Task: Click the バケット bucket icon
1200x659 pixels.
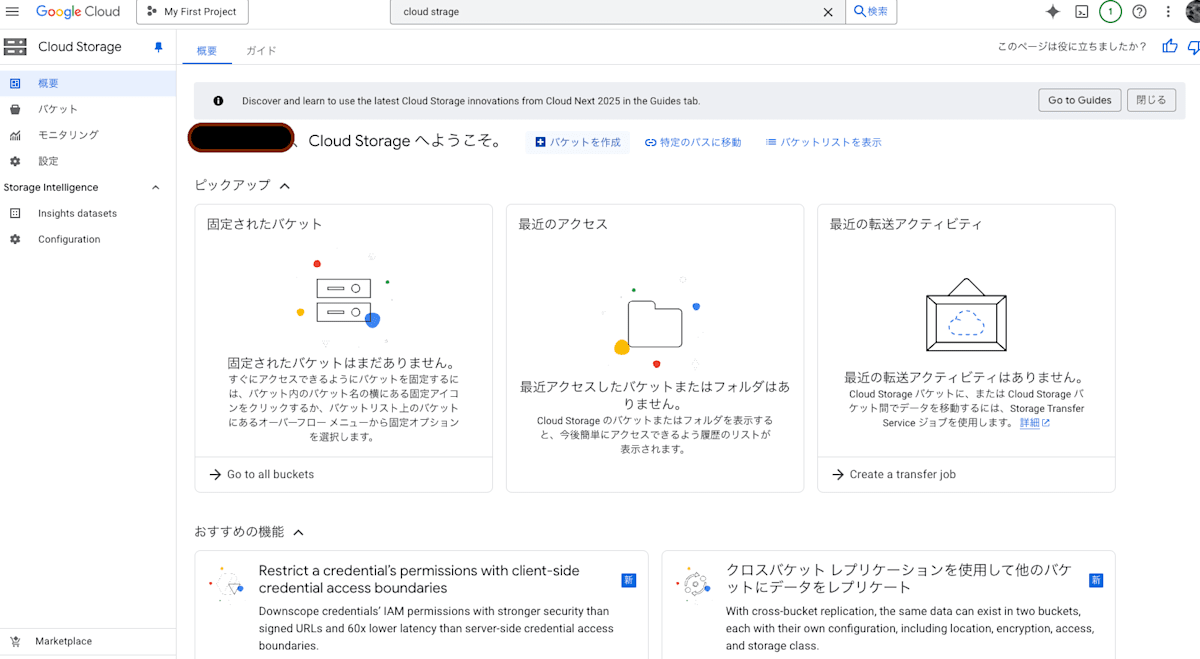Action: [x=15, y=109]
